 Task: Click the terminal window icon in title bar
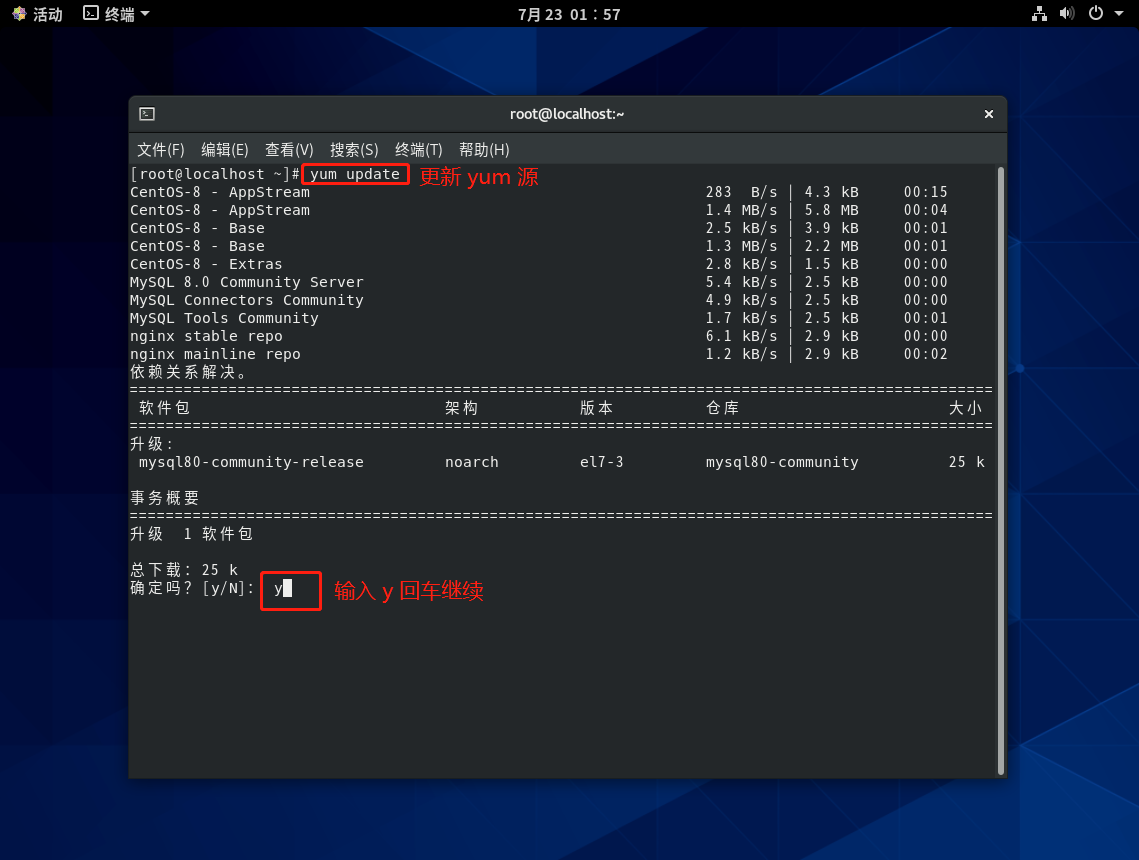click(x=147, y=114)
